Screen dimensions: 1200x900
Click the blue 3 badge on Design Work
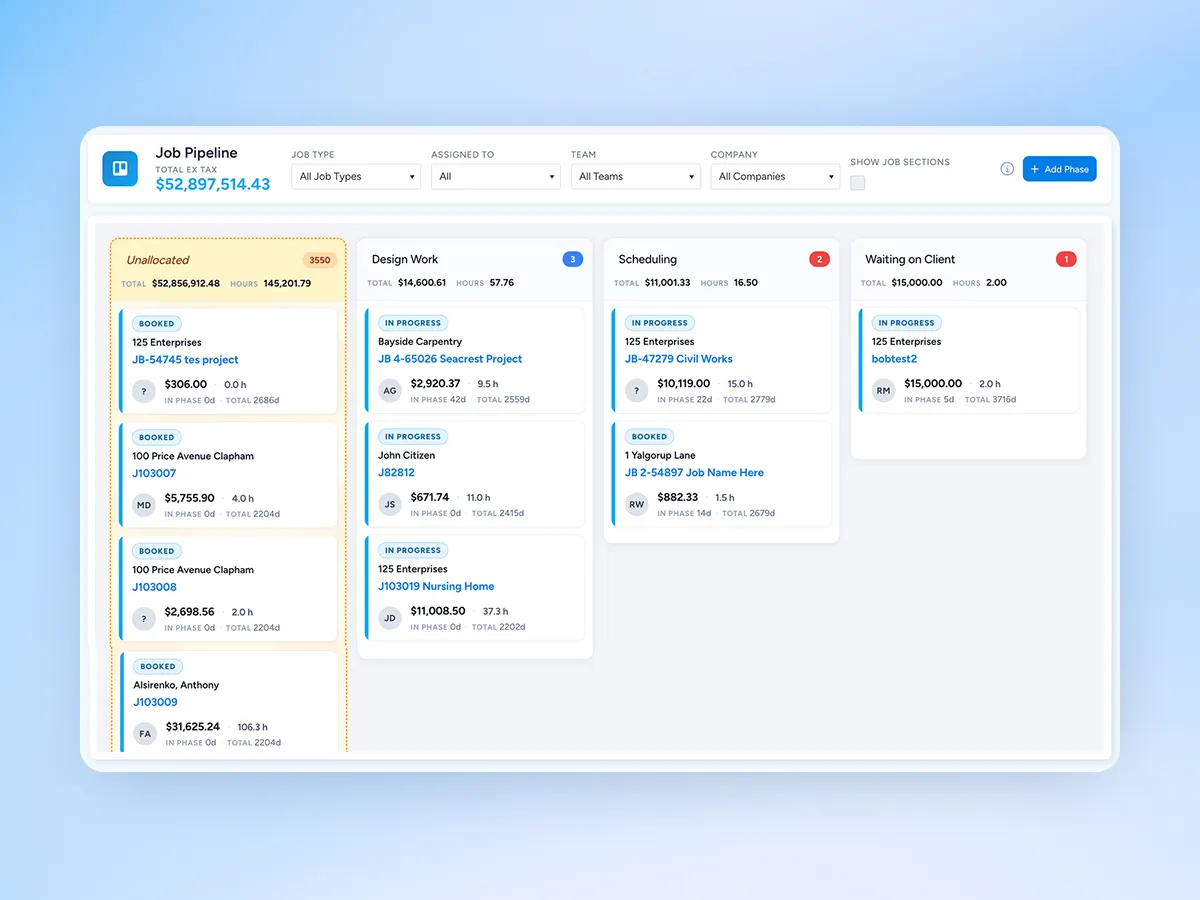tap(573, 260)
